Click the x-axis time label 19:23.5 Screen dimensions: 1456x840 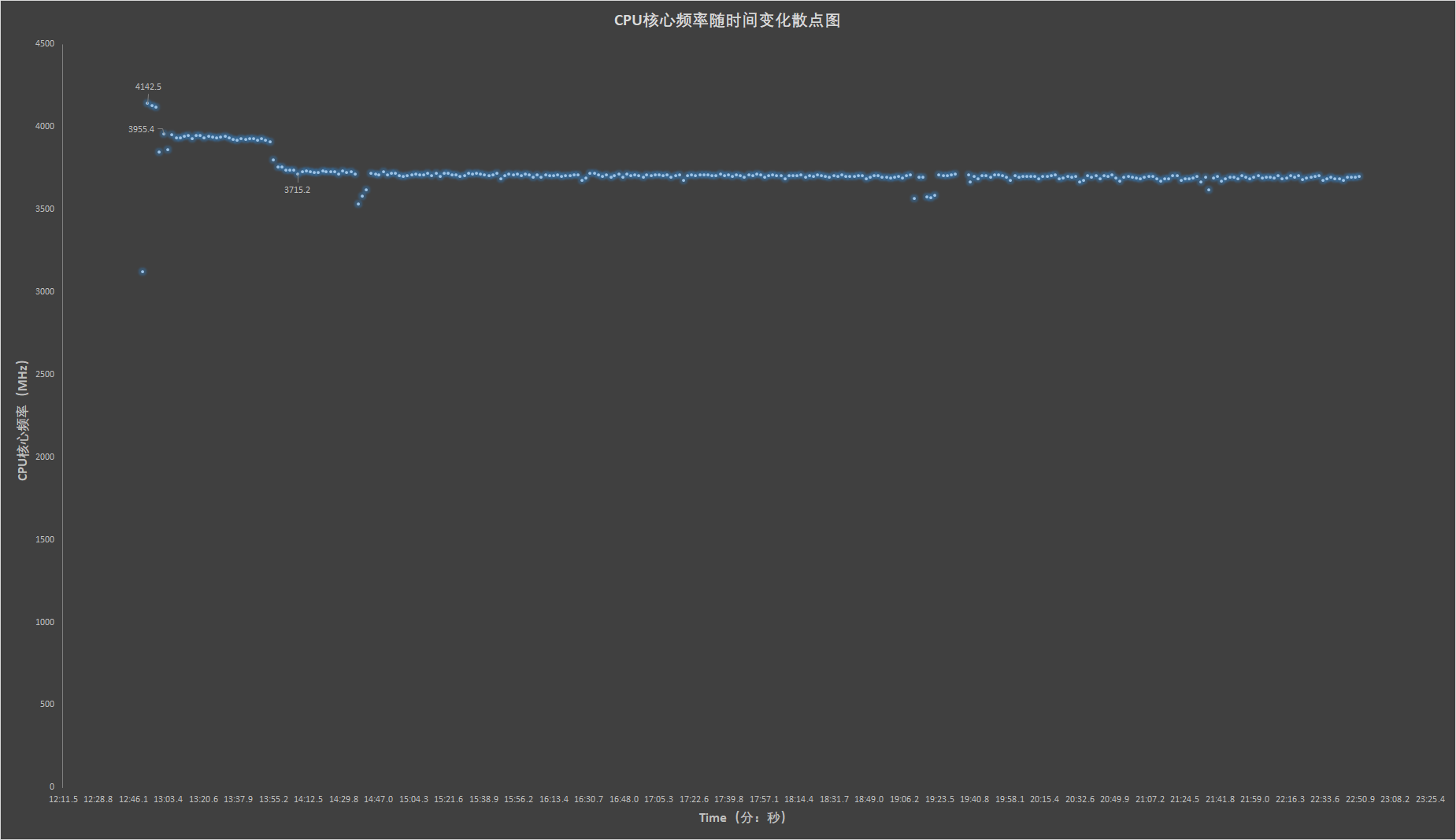[x=939, y=799]
